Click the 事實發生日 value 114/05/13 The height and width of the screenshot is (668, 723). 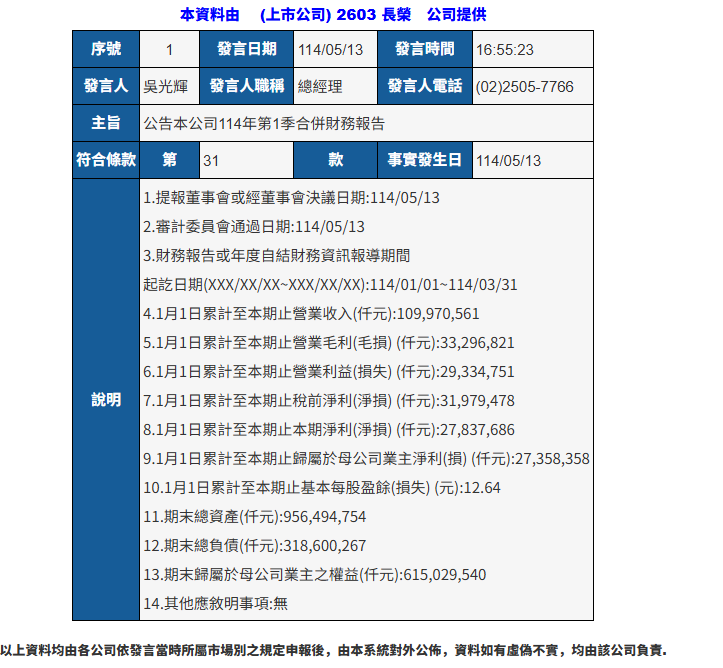click(x=508, y=160)
